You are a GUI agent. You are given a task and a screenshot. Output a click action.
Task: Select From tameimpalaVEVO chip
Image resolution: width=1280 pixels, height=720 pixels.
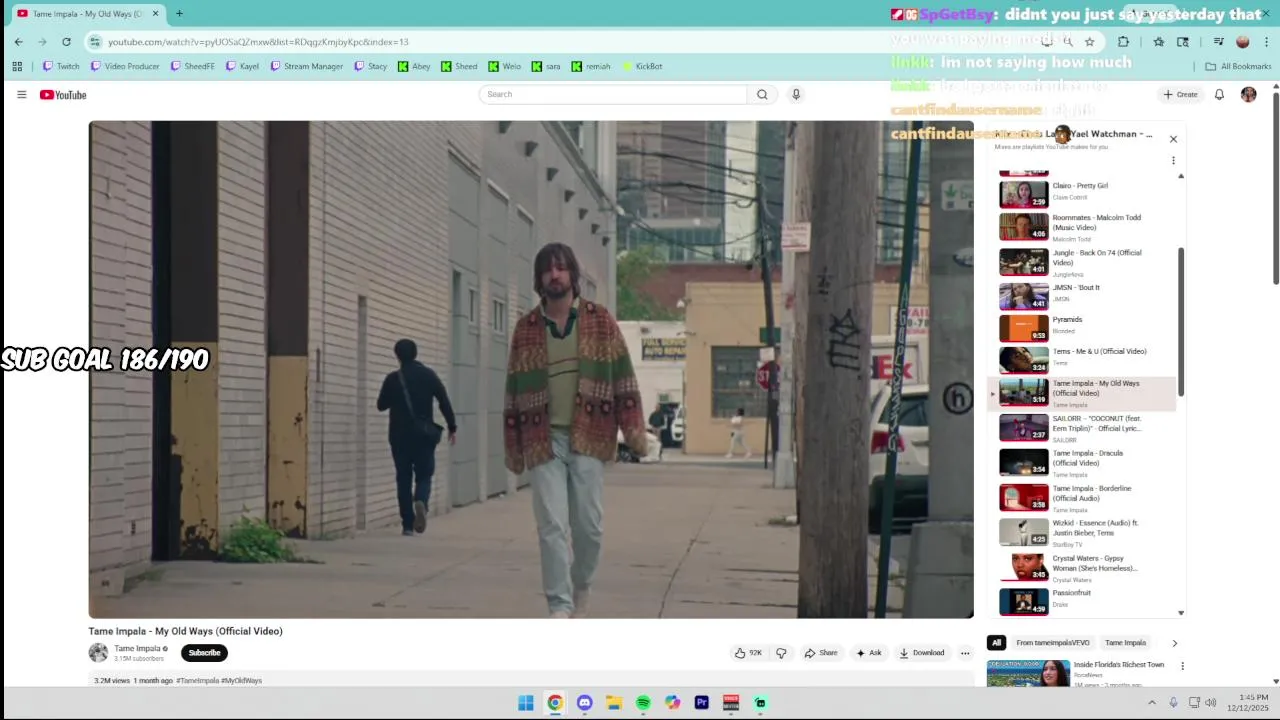click(x=1053, y=643)
